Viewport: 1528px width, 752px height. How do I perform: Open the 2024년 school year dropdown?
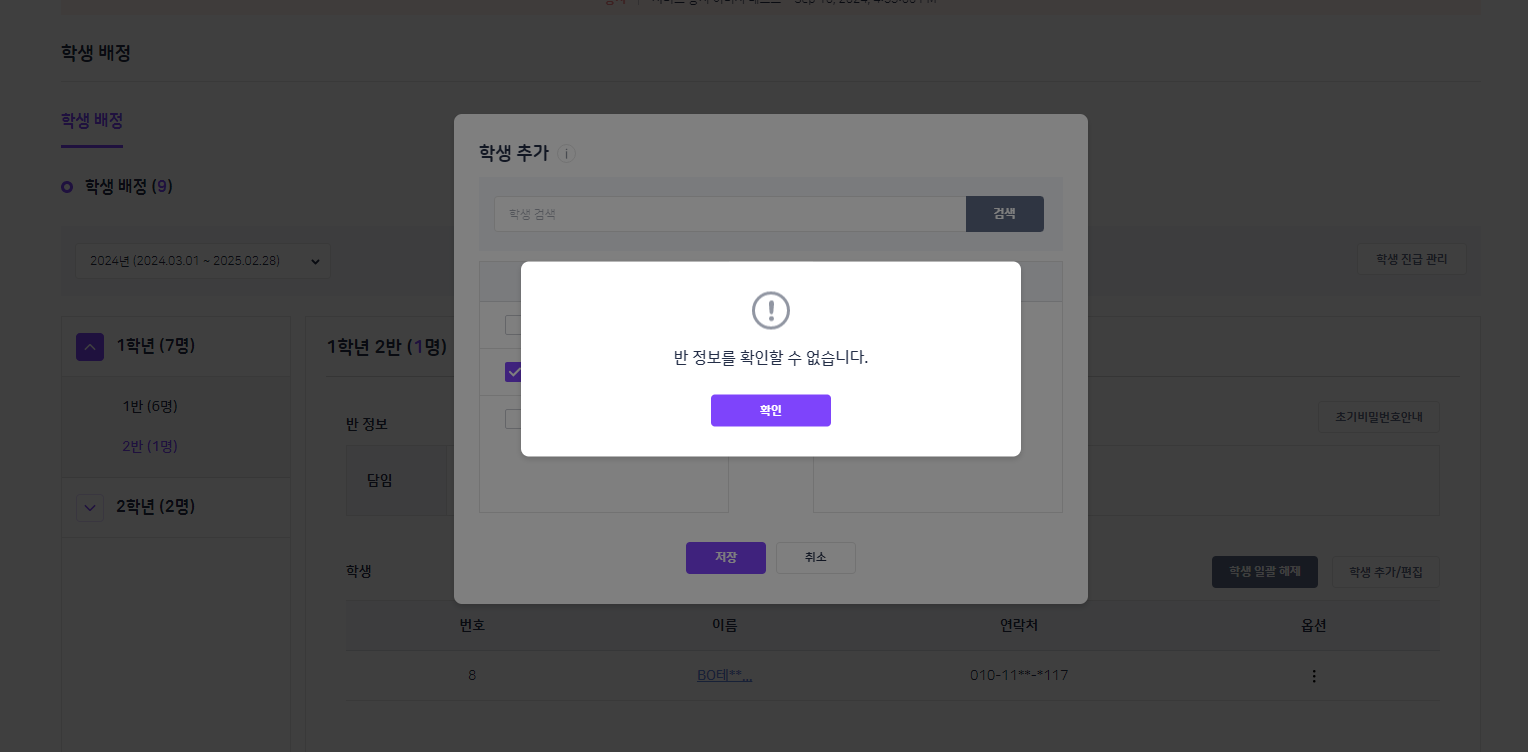point(203,261)
